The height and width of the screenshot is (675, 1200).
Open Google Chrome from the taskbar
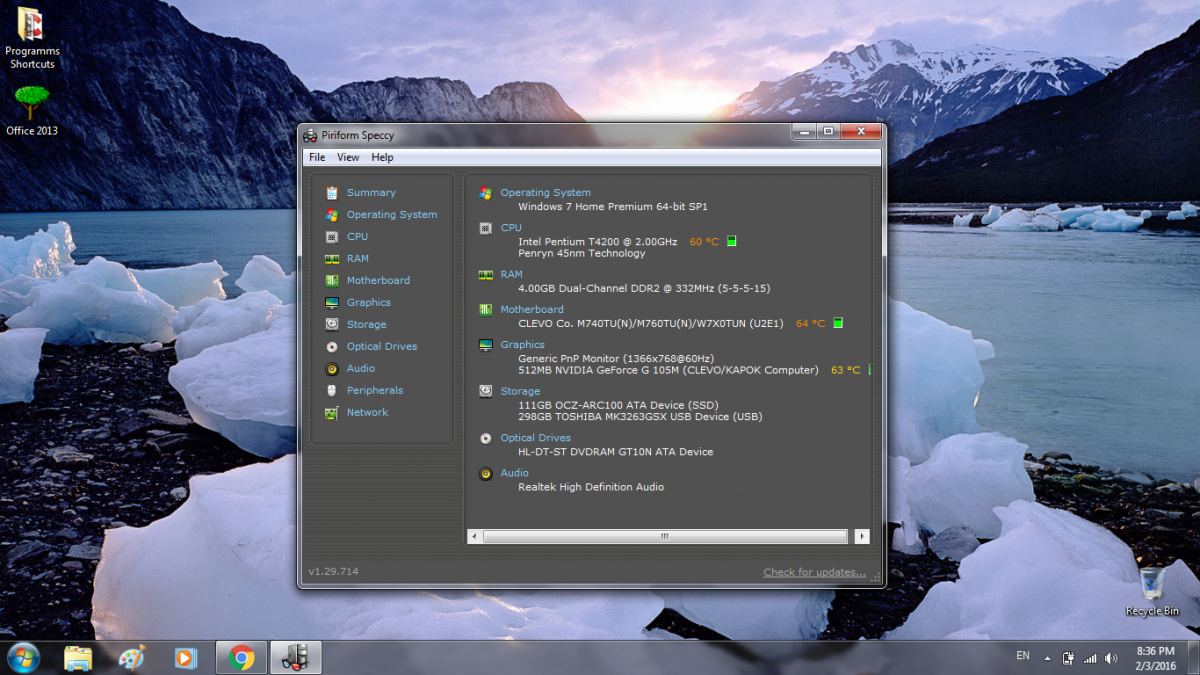click(x=241, y=657)
